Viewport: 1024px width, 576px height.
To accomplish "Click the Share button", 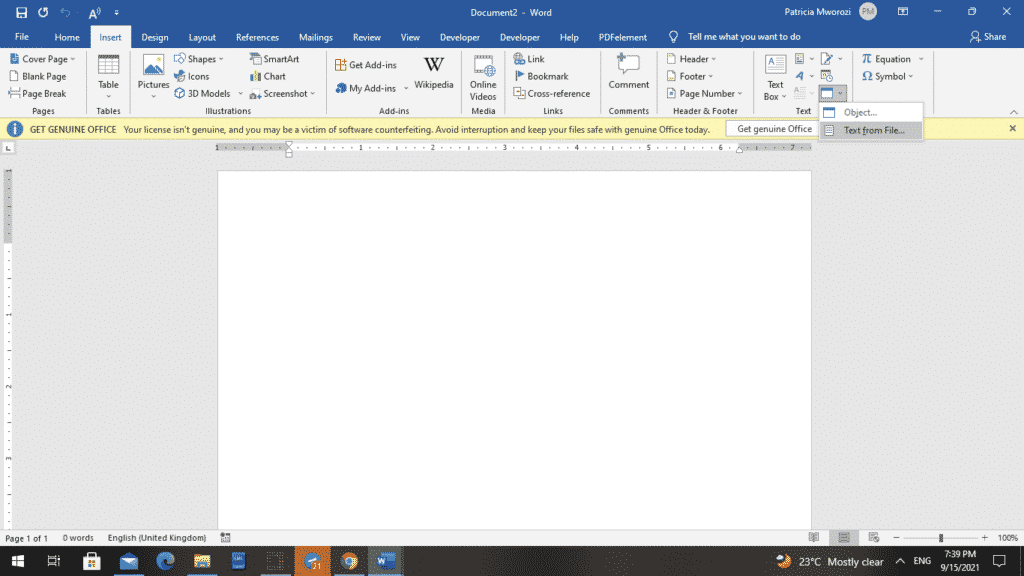I will coord(987,37).
